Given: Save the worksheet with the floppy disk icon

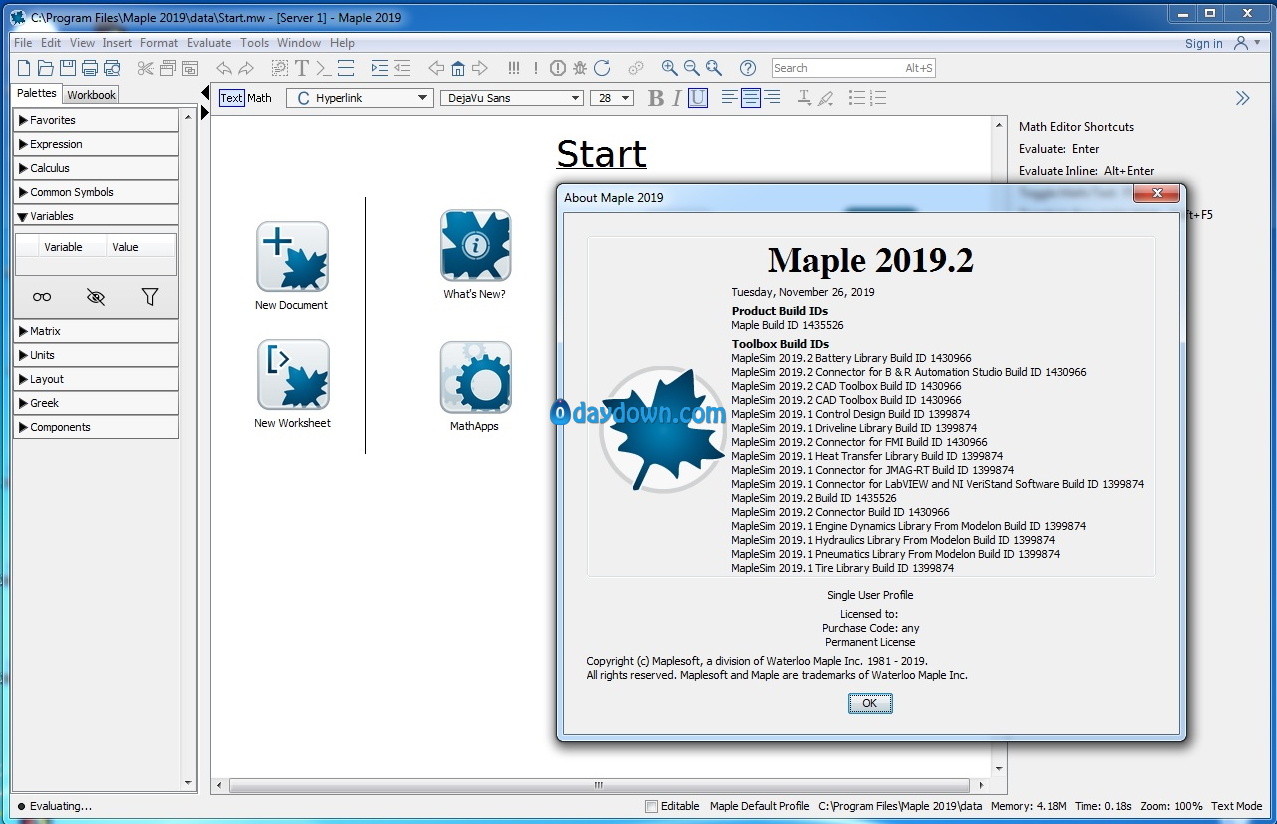Looking at the screenshot, I should point(68,68).
